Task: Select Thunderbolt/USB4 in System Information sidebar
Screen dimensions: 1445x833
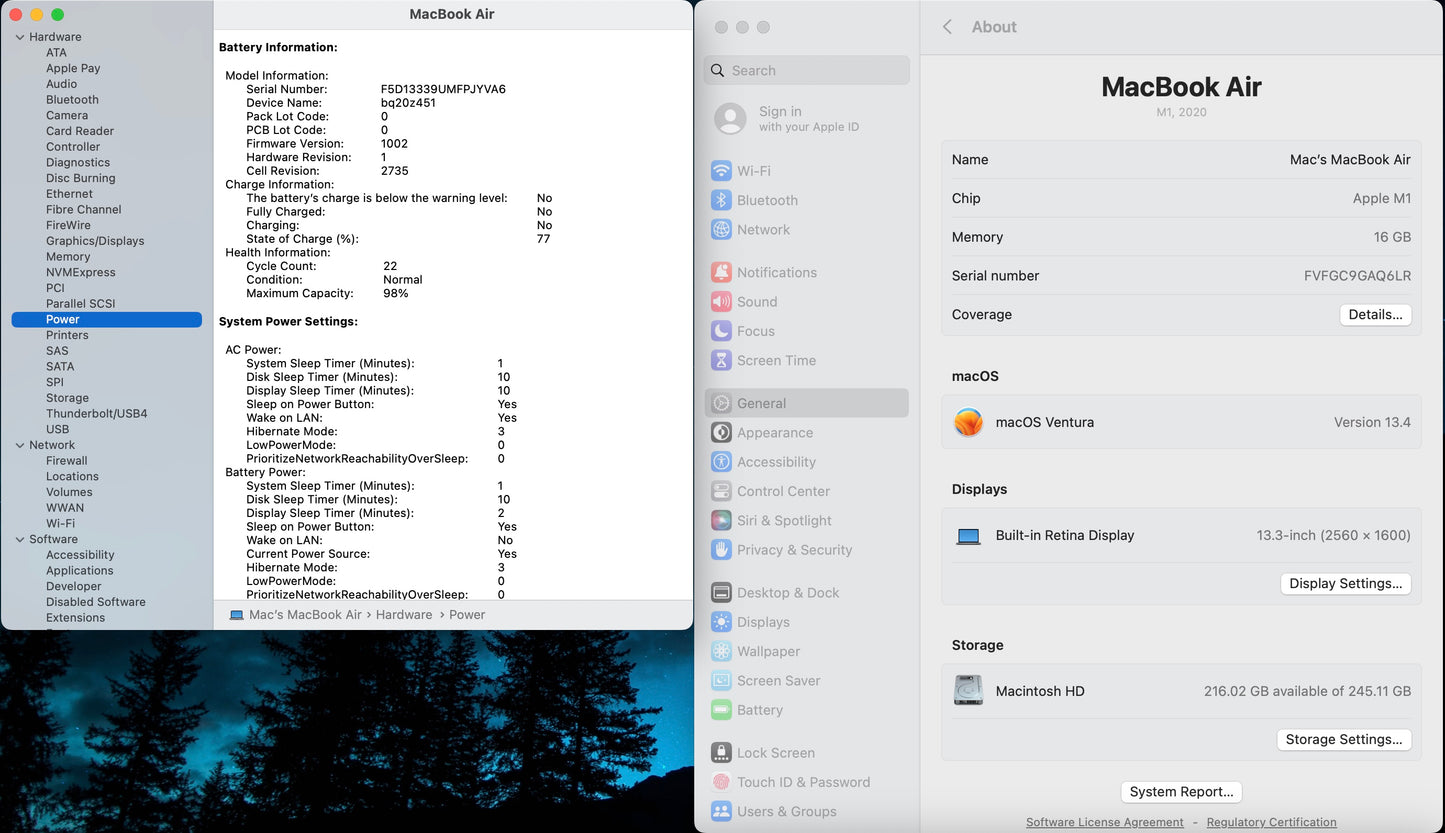Action: click(x=96, y=413)
